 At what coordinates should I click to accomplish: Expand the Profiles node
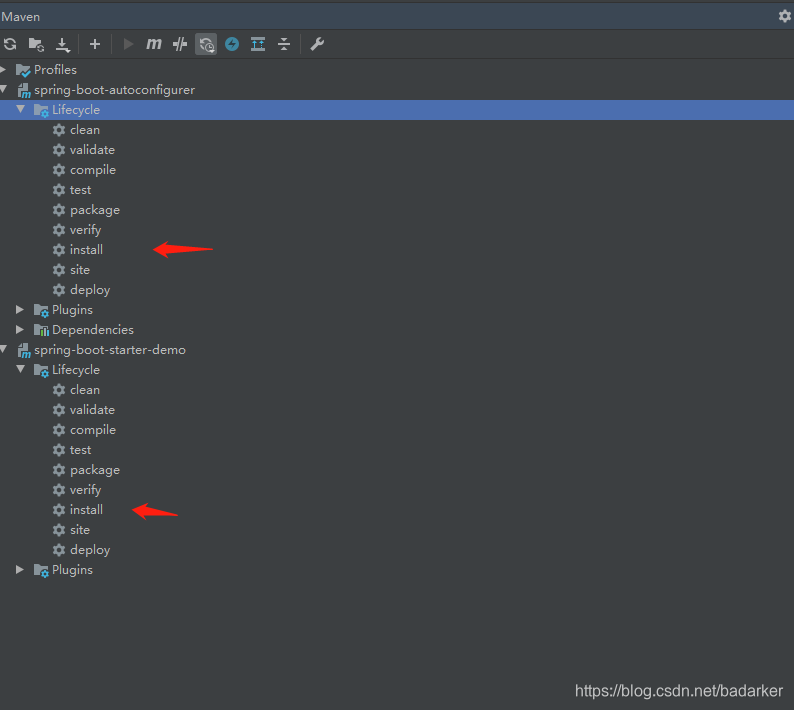click(x=3, y=69)
